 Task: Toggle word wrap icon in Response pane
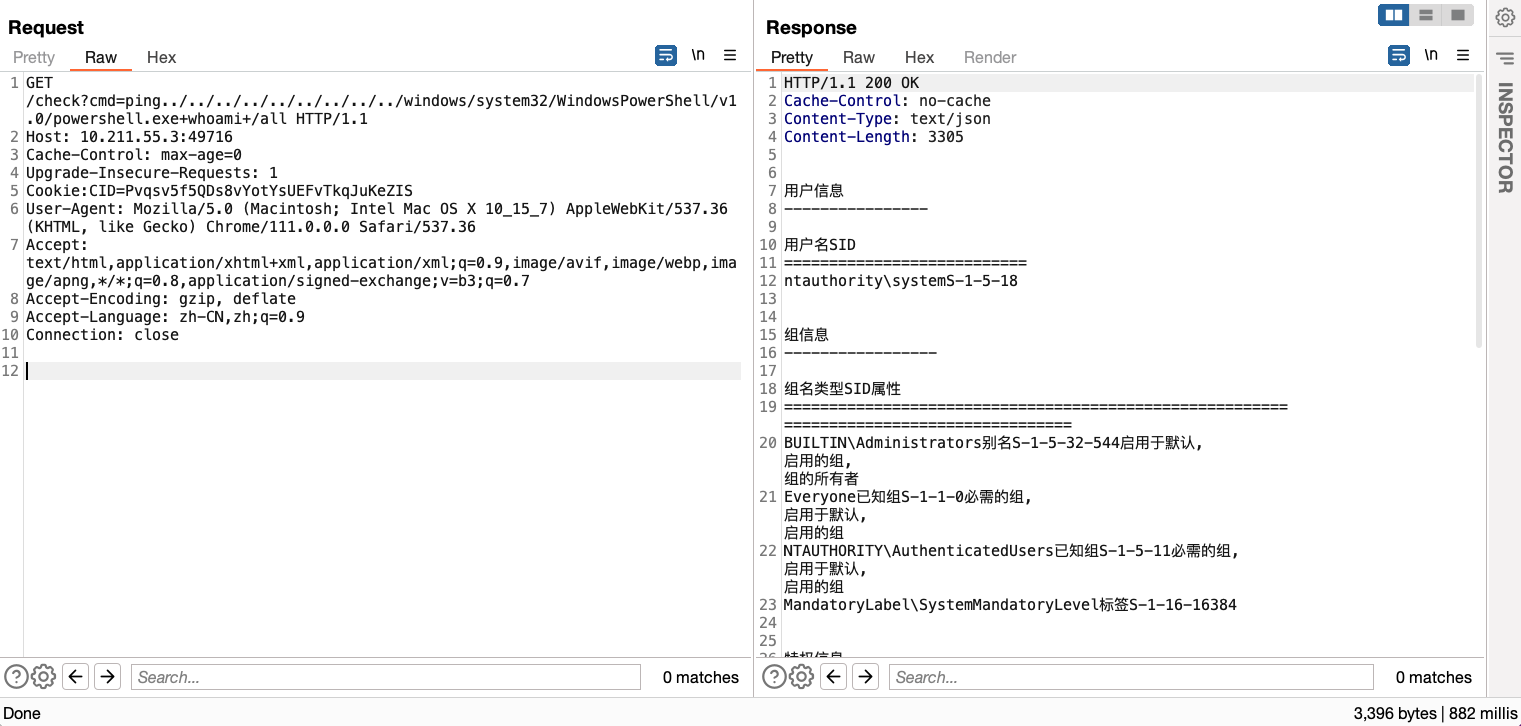pyautogui.click(x=1399, y=56)
